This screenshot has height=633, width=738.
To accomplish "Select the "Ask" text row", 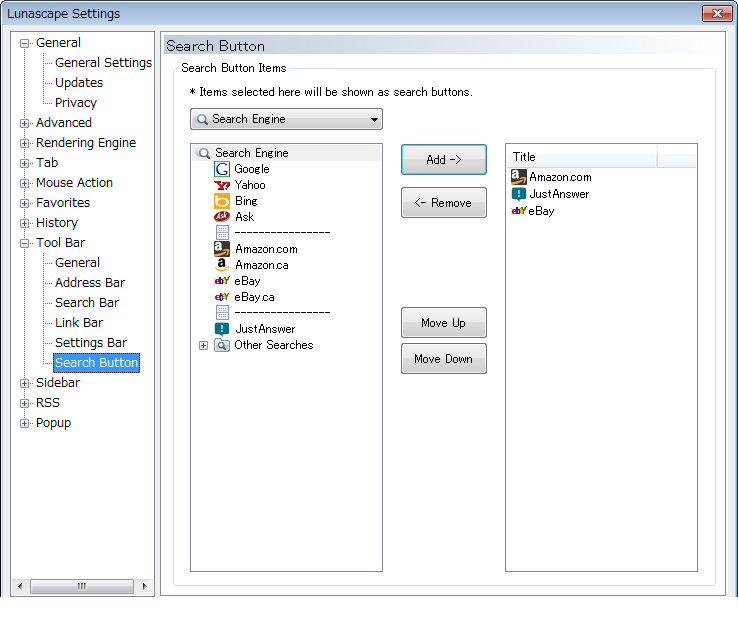I will (x=244, y=217).
